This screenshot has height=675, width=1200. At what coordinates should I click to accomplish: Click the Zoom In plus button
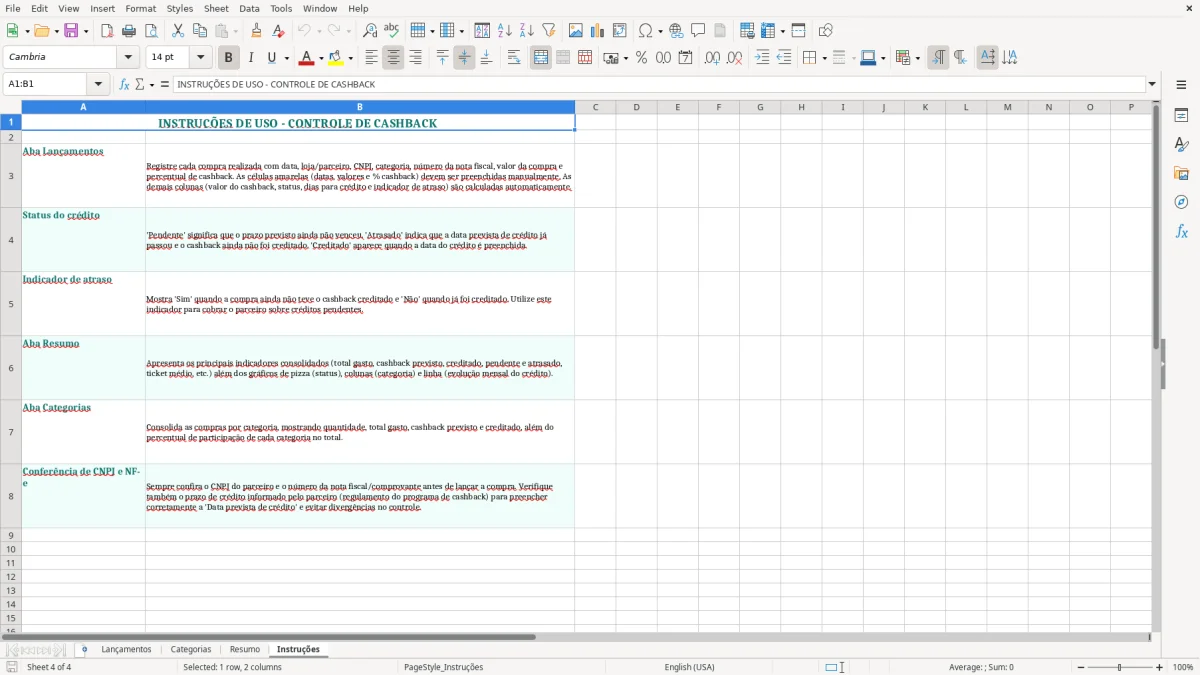1160,667
